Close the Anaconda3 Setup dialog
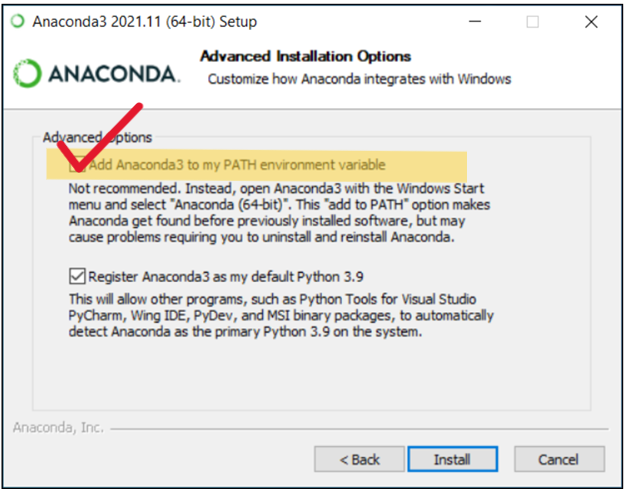This screenshot has width=624, height=489. coord(591,22)
